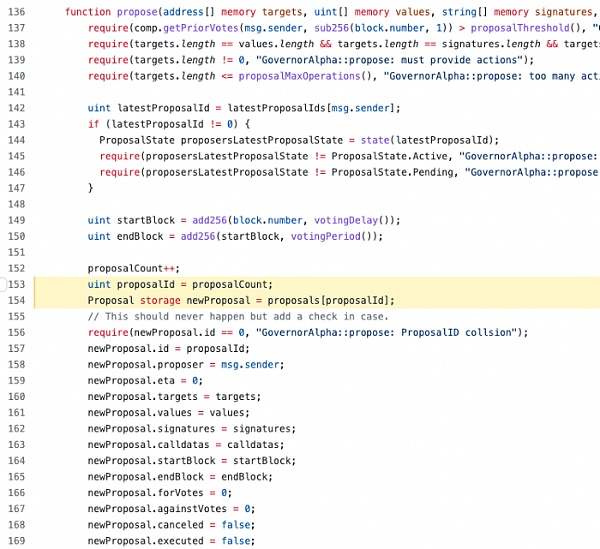Click line number 136

pyautogui.click(x=16, y=12)
